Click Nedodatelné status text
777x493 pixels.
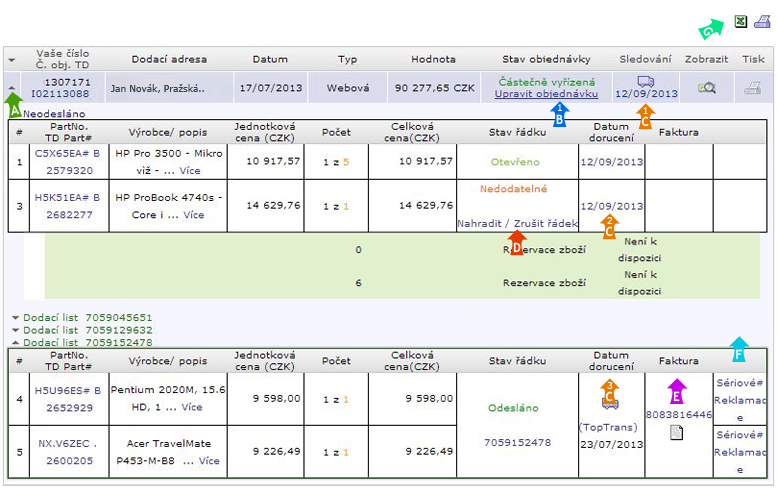(513, 189)
